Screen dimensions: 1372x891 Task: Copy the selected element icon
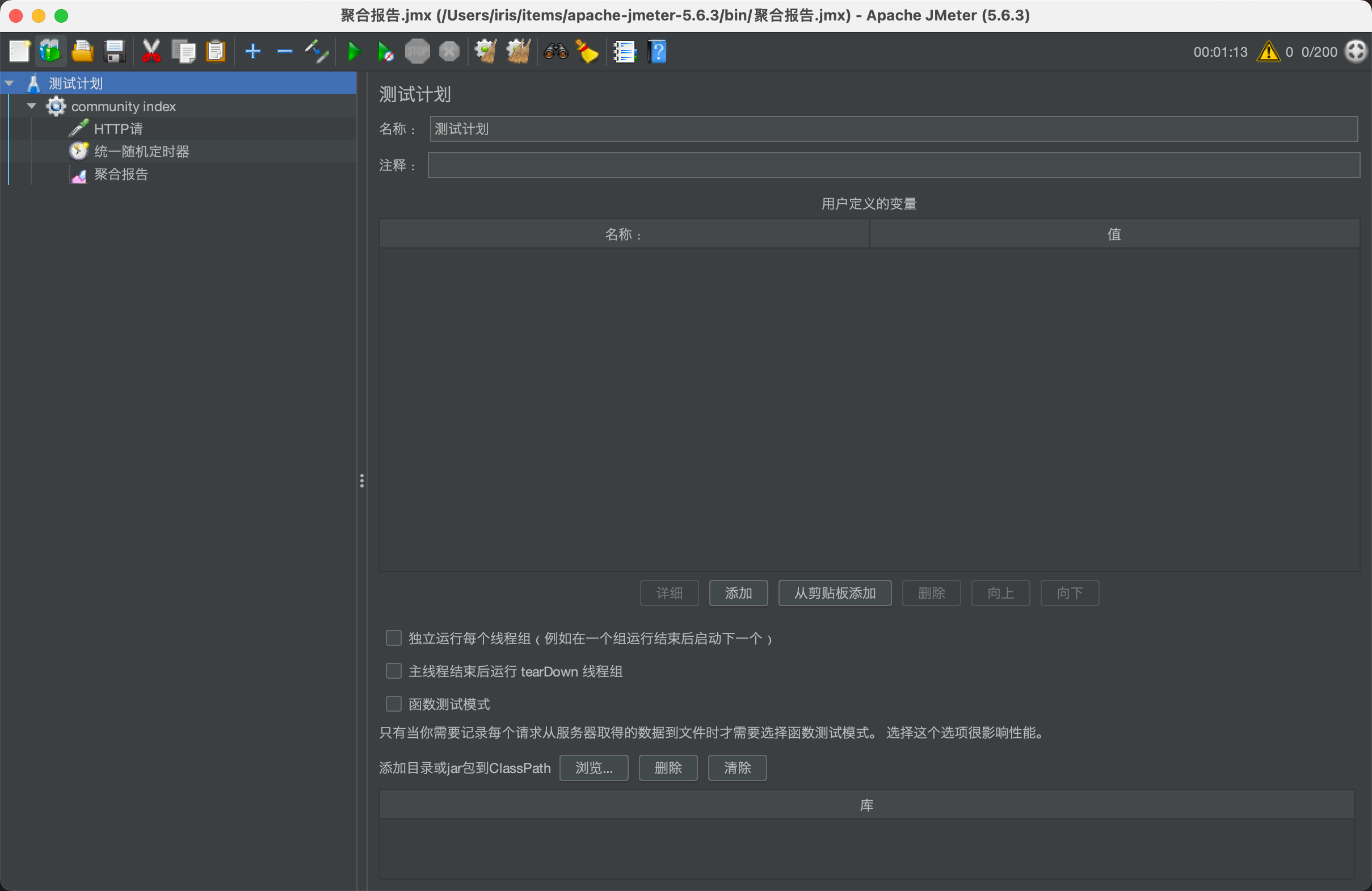coord(184,51)
